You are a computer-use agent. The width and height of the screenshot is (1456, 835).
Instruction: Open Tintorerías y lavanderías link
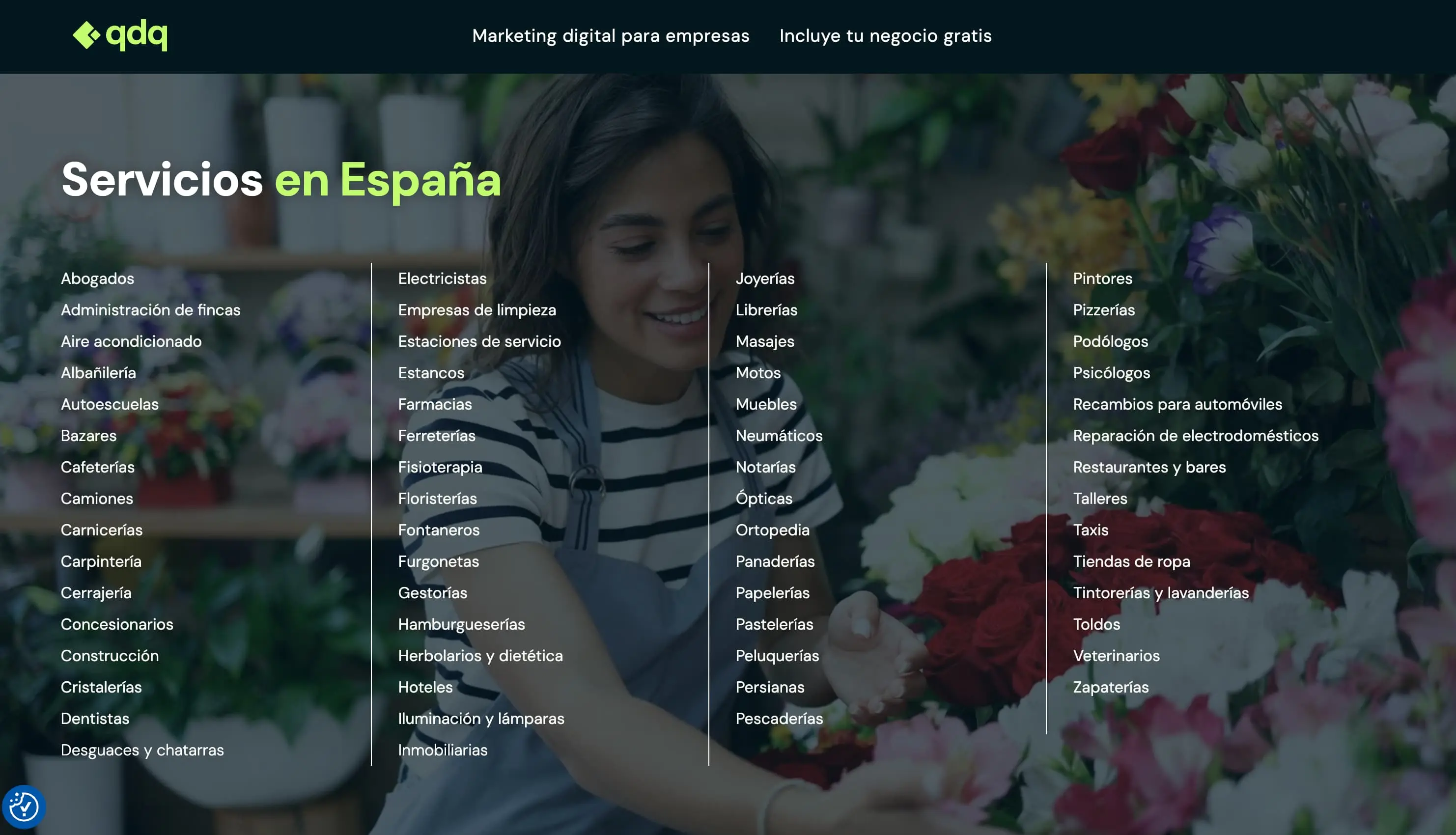click(x=1161, y=593)
